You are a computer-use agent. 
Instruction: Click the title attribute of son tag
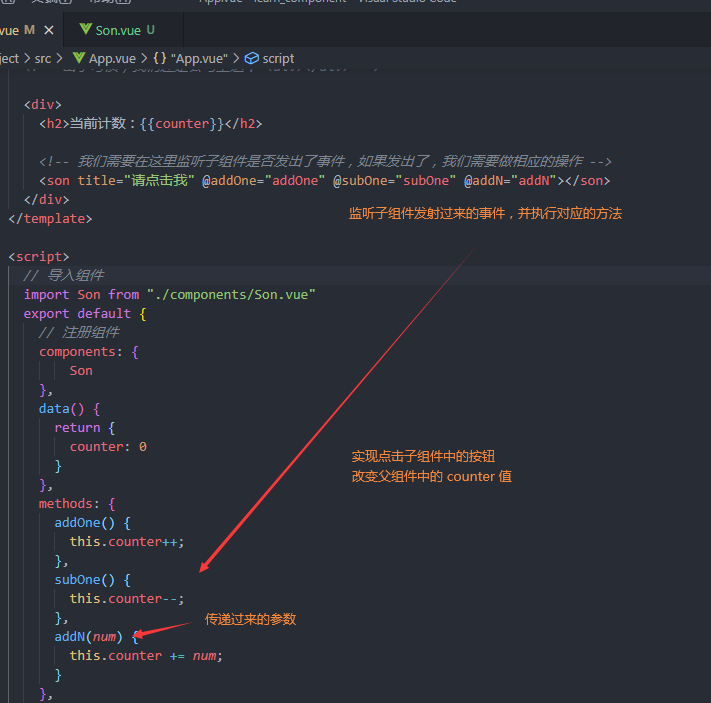136,181
